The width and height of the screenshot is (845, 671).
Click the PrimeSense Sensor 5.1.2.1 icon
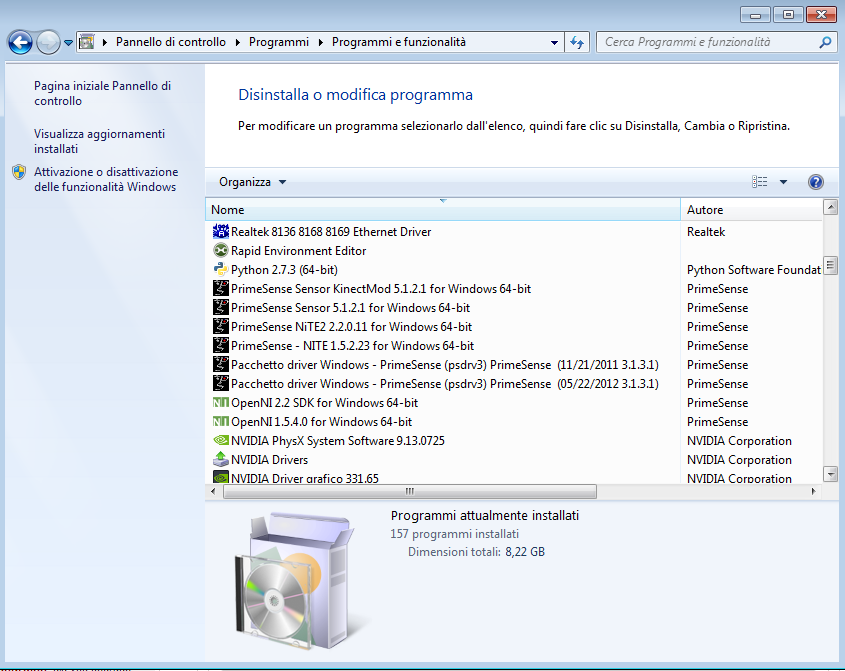coord(221,307)
